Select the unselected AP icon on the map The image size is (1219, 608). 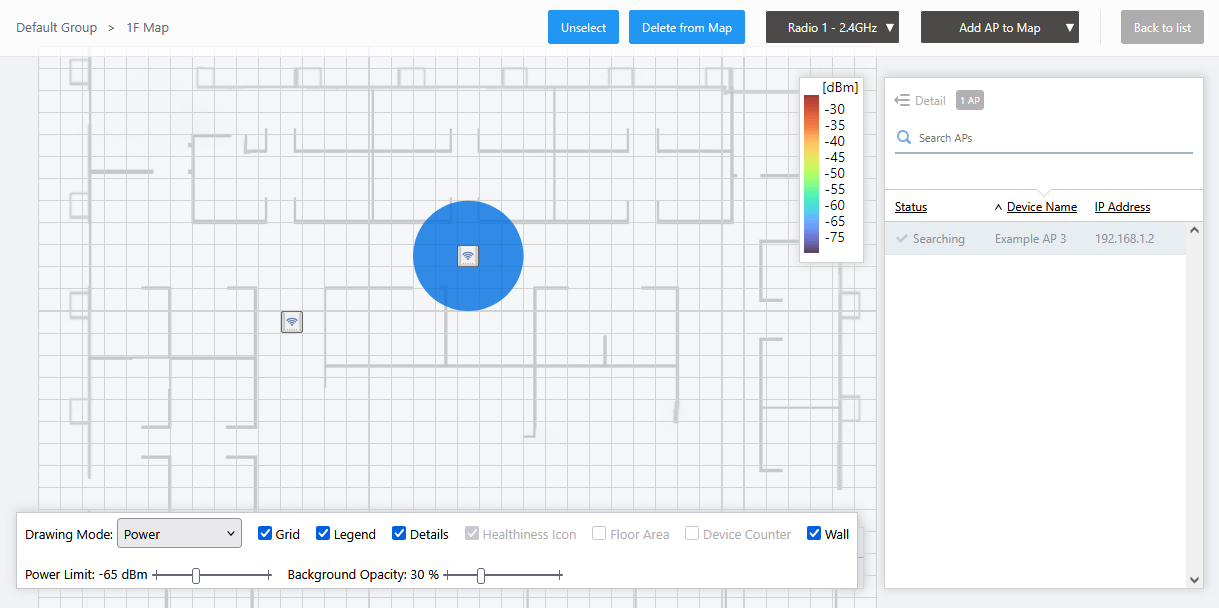(292, 322)
